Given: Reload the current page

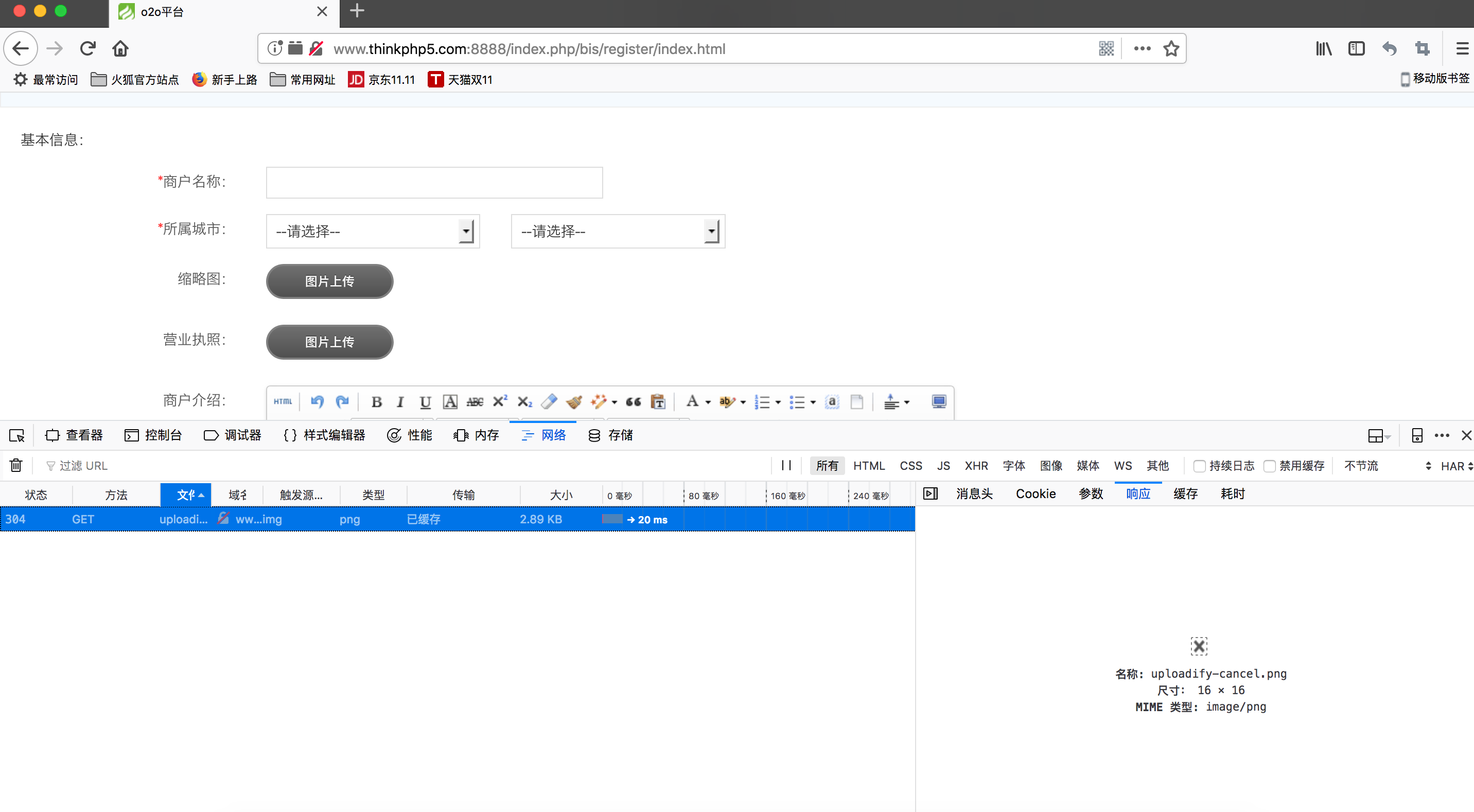Looking at the screenshot, I should 87,49.
